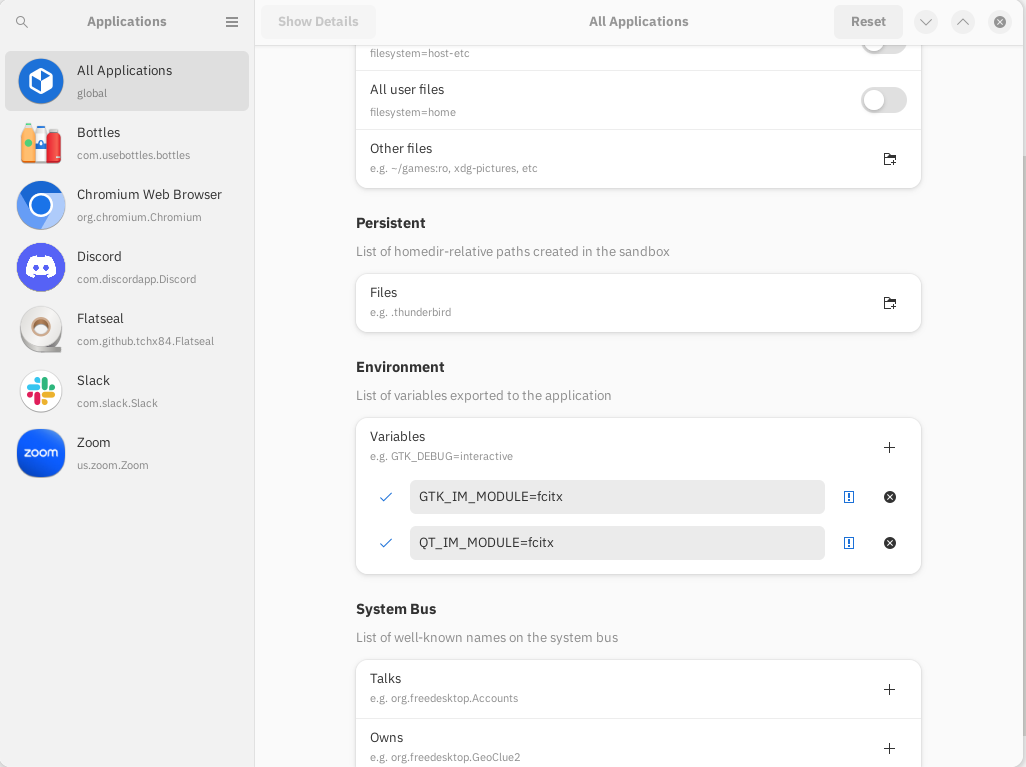
Task: Select Bottles app icon in sidebar
Action: (41, 143)
